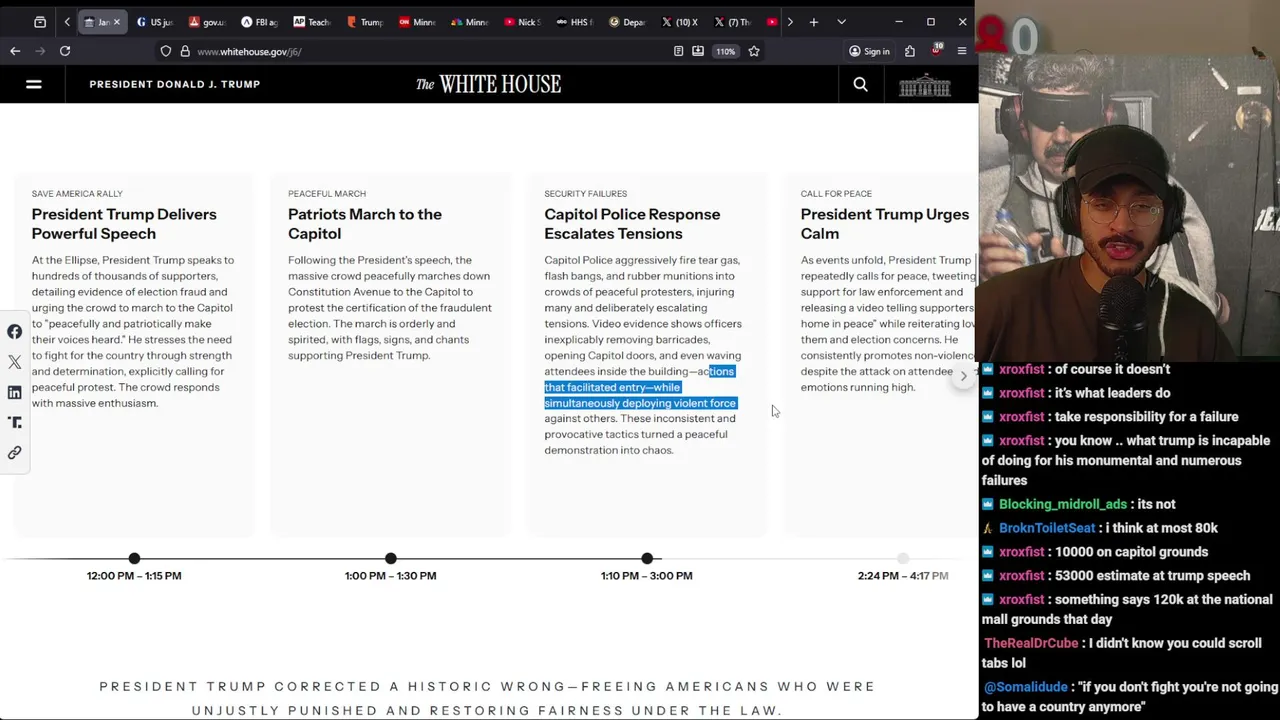Click the 'SAVE AMERICA RALLY' label
1280x720 pixels.
pyautogui.click(x=77, y=194)
